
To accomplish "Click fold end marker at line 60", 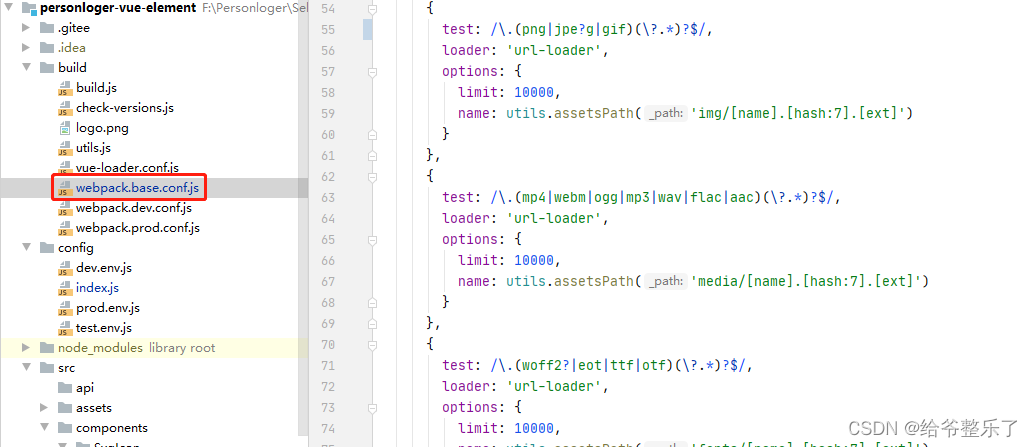I will (373, 134).
